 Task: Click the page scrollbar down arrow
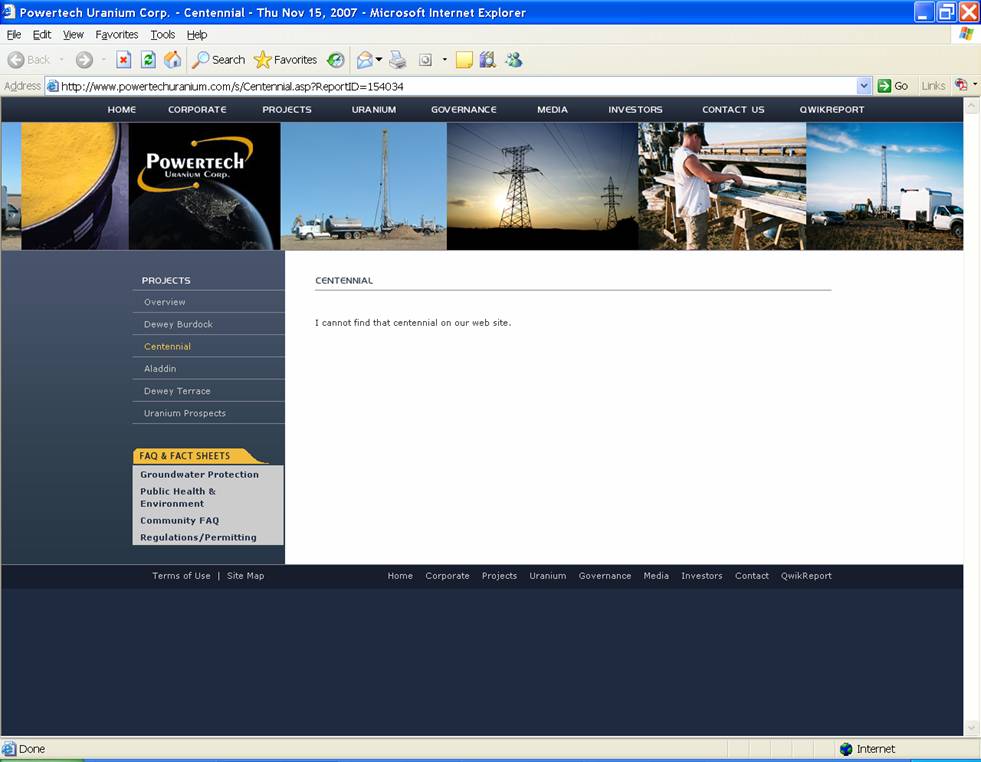tap(971, 727)
